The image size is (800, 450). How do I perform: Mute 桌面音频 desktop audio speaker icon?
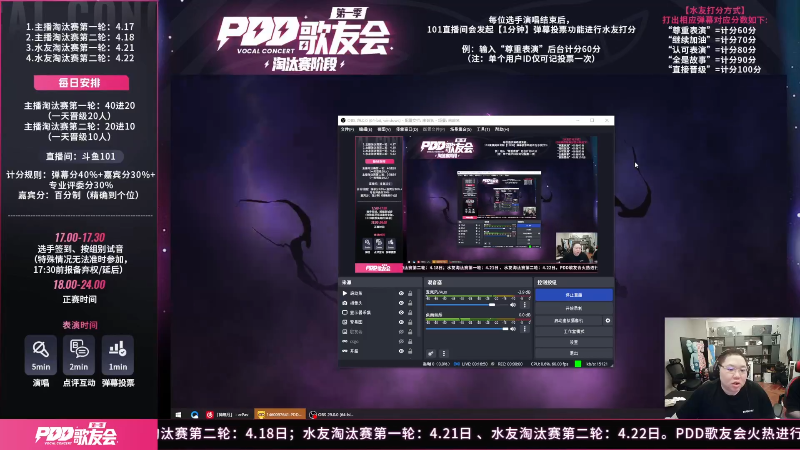(x=513, y=329)
